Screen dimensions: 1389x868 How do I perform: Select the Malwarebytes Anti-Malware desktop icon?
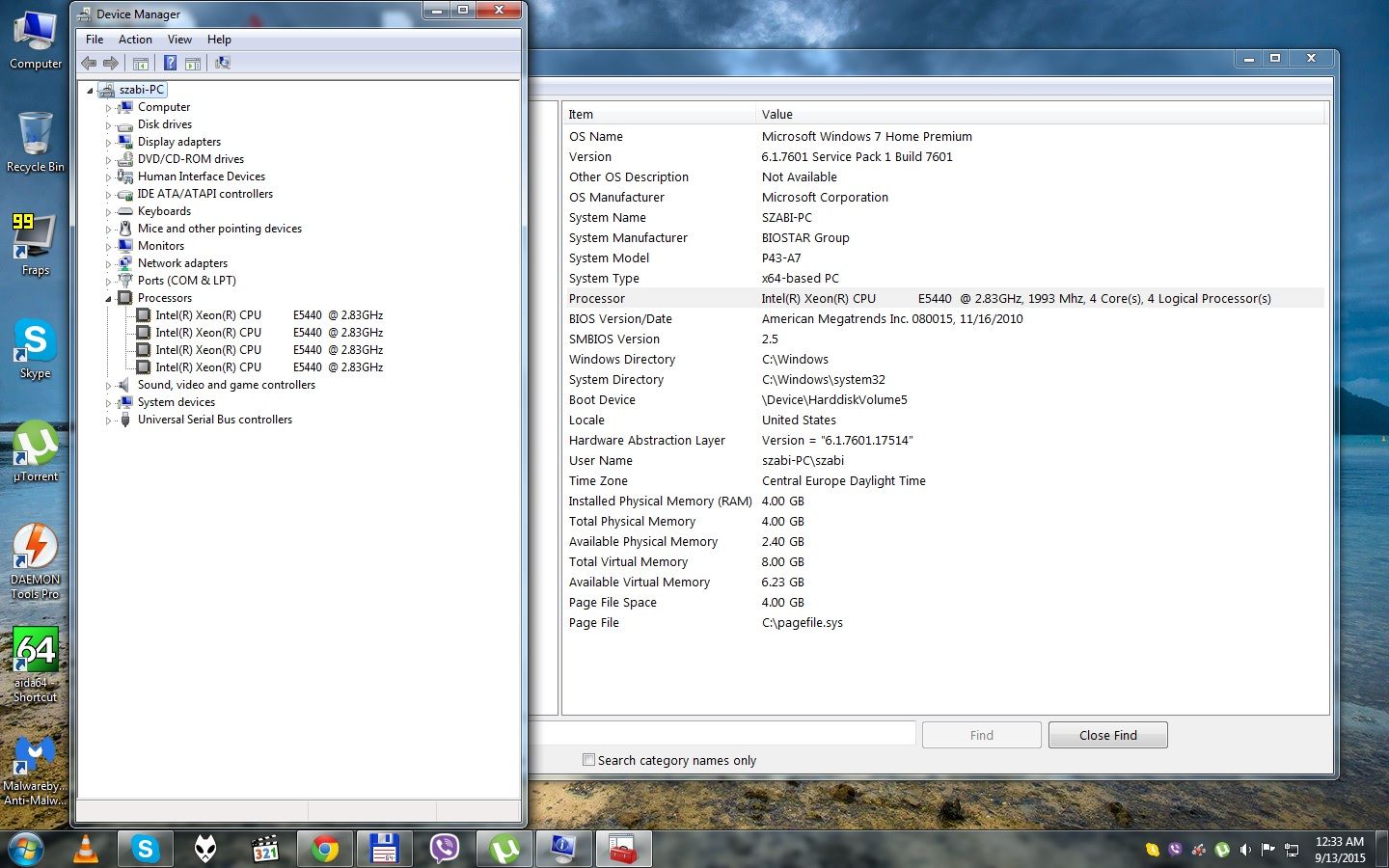click(x=36, y=769)
